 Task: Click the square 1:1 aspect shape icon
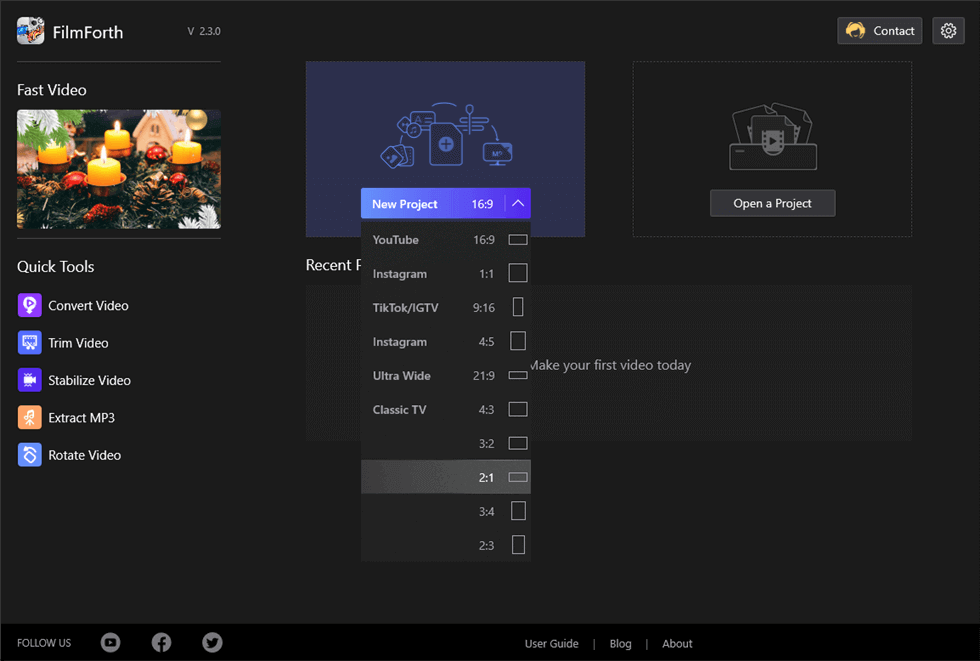pyautogui.click(x=518, y=273)
